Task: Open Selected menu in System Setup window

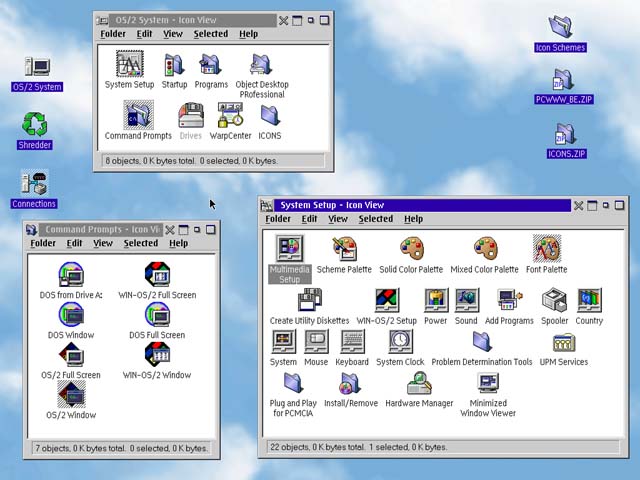Action: point(376,219)
